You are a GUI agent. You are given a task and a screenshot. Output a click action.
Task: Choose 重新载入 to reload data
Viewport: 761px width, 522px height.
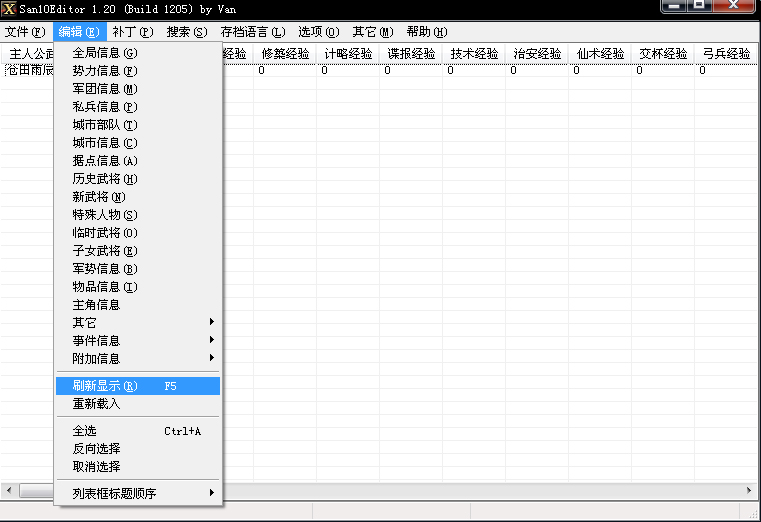pos(96,404)
